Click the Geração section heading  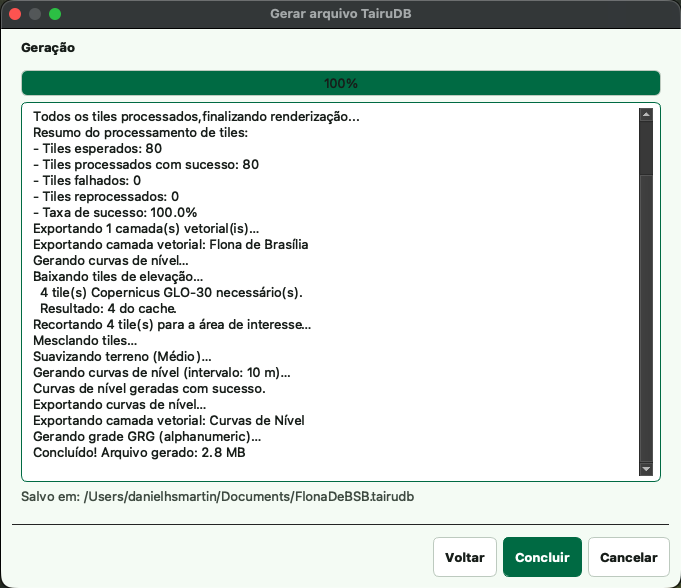[x=48, y=48]
